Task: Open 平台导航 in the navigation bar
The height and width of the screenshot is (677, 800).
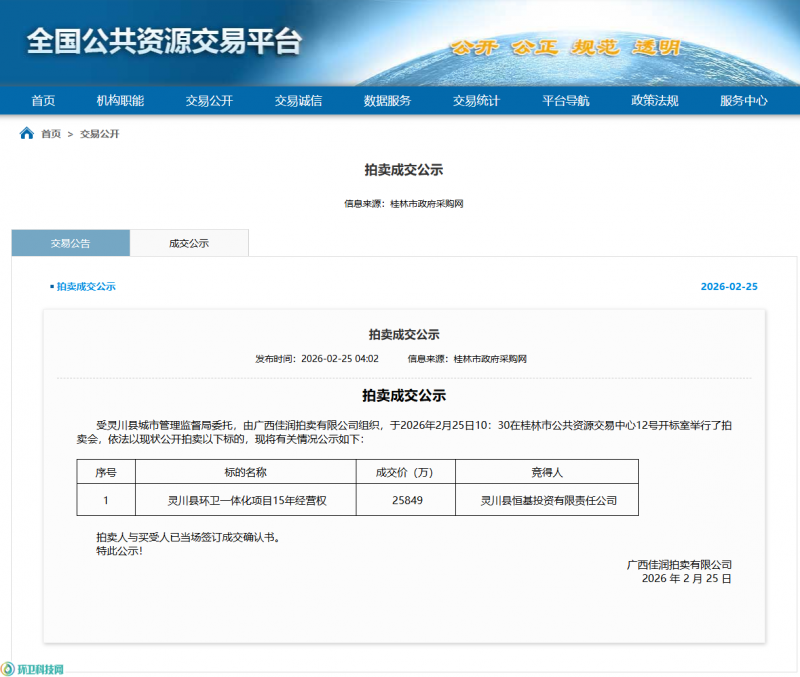Action: coord(566,101)
